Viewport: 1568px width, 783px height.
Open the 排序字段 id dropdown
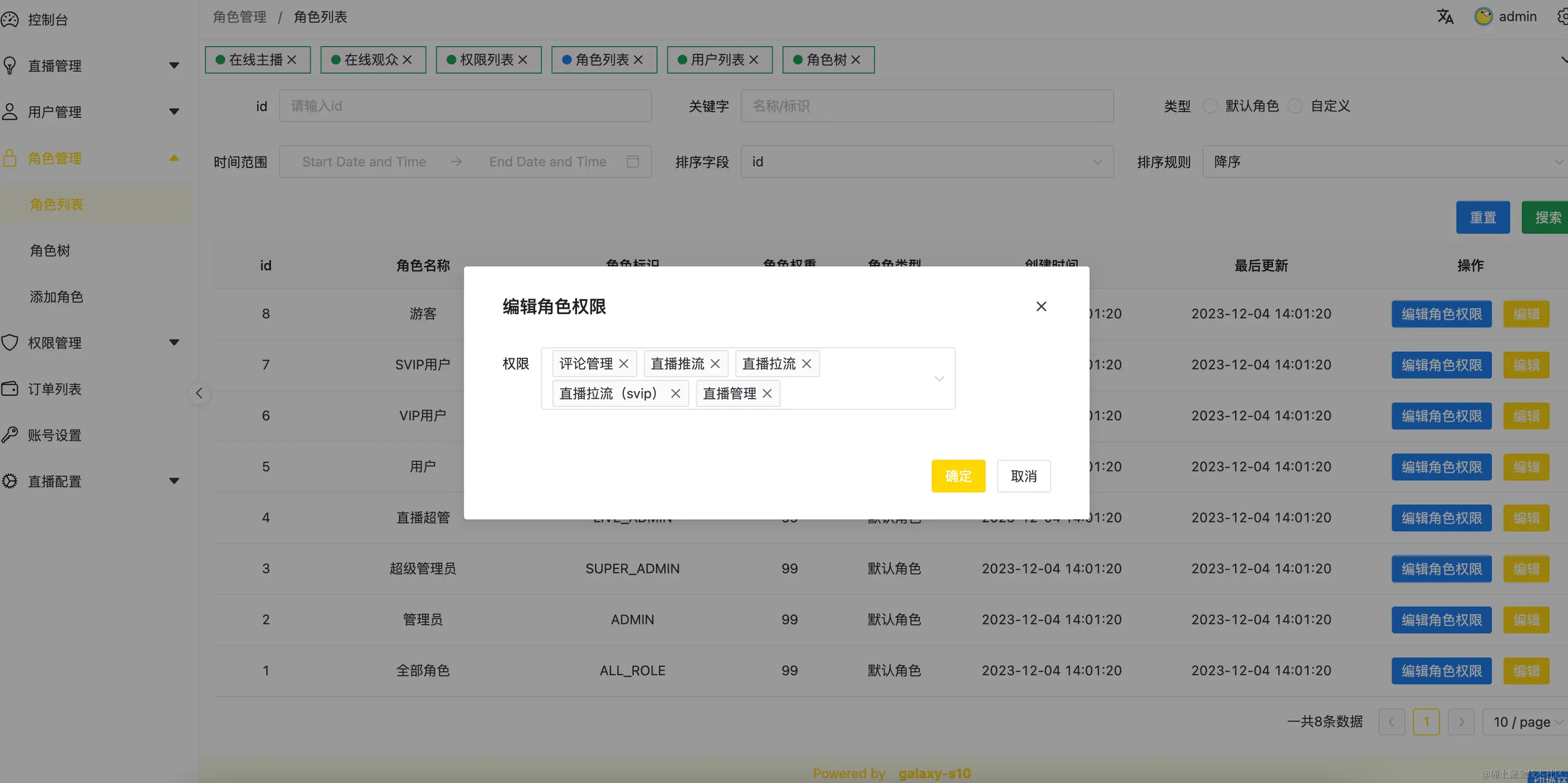(927, 161)
